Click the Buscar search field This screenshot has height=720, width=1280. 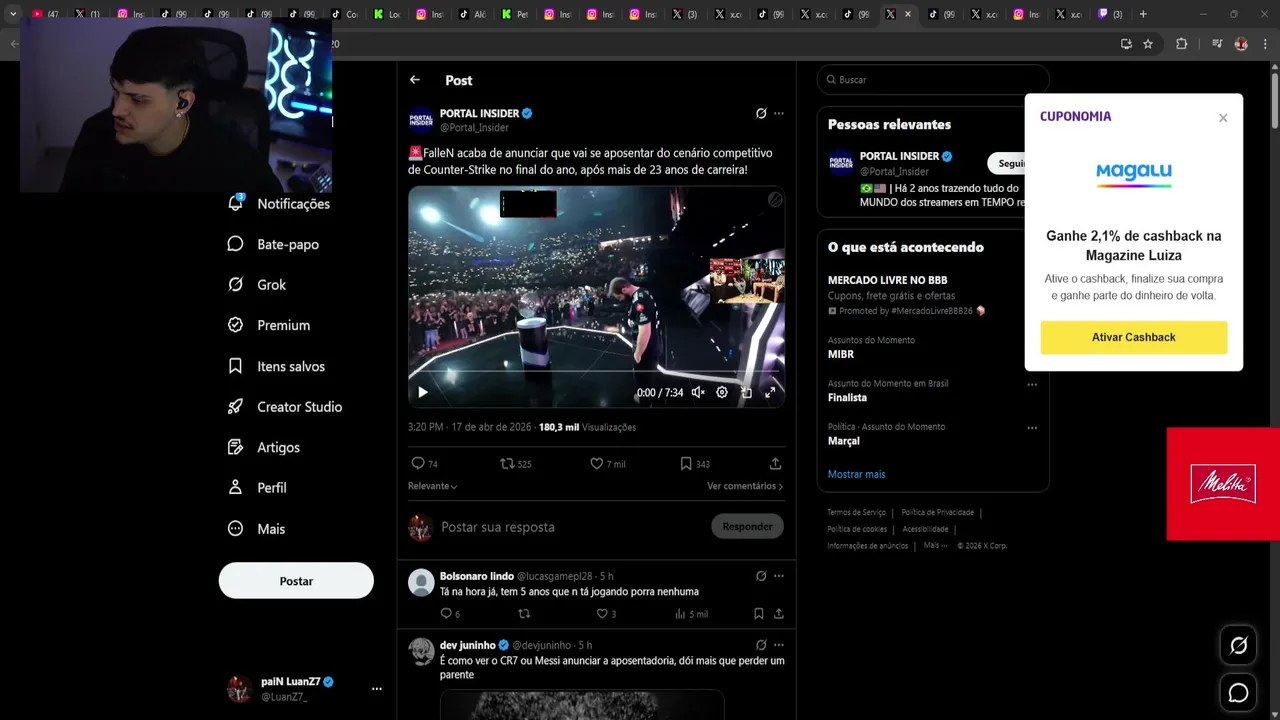(x=933, y=80)
